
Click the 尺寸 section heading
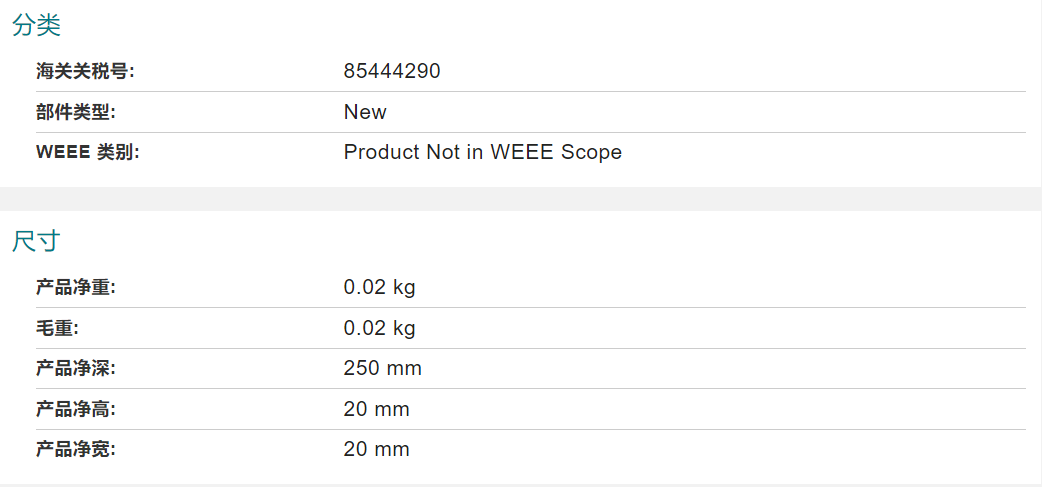[37, 241]
